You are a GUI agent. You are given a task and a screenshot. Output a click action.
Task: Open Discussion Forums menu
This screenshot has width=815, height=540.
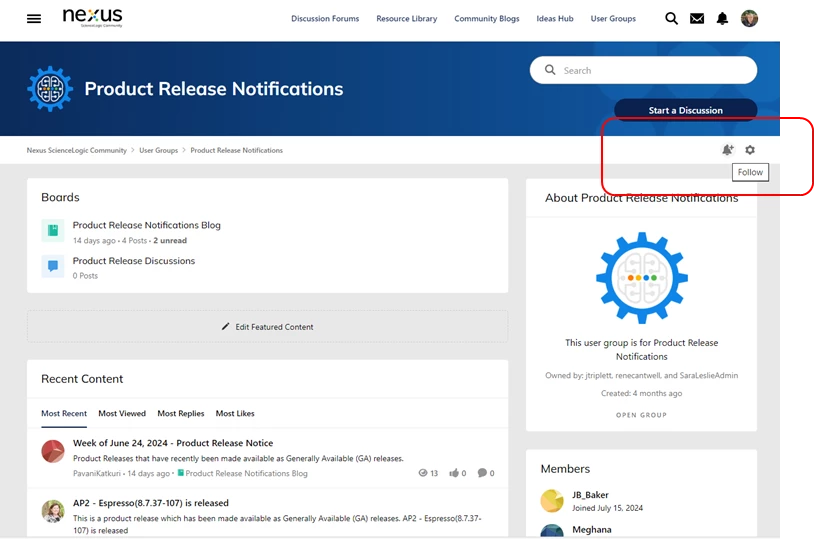[325, 19]
